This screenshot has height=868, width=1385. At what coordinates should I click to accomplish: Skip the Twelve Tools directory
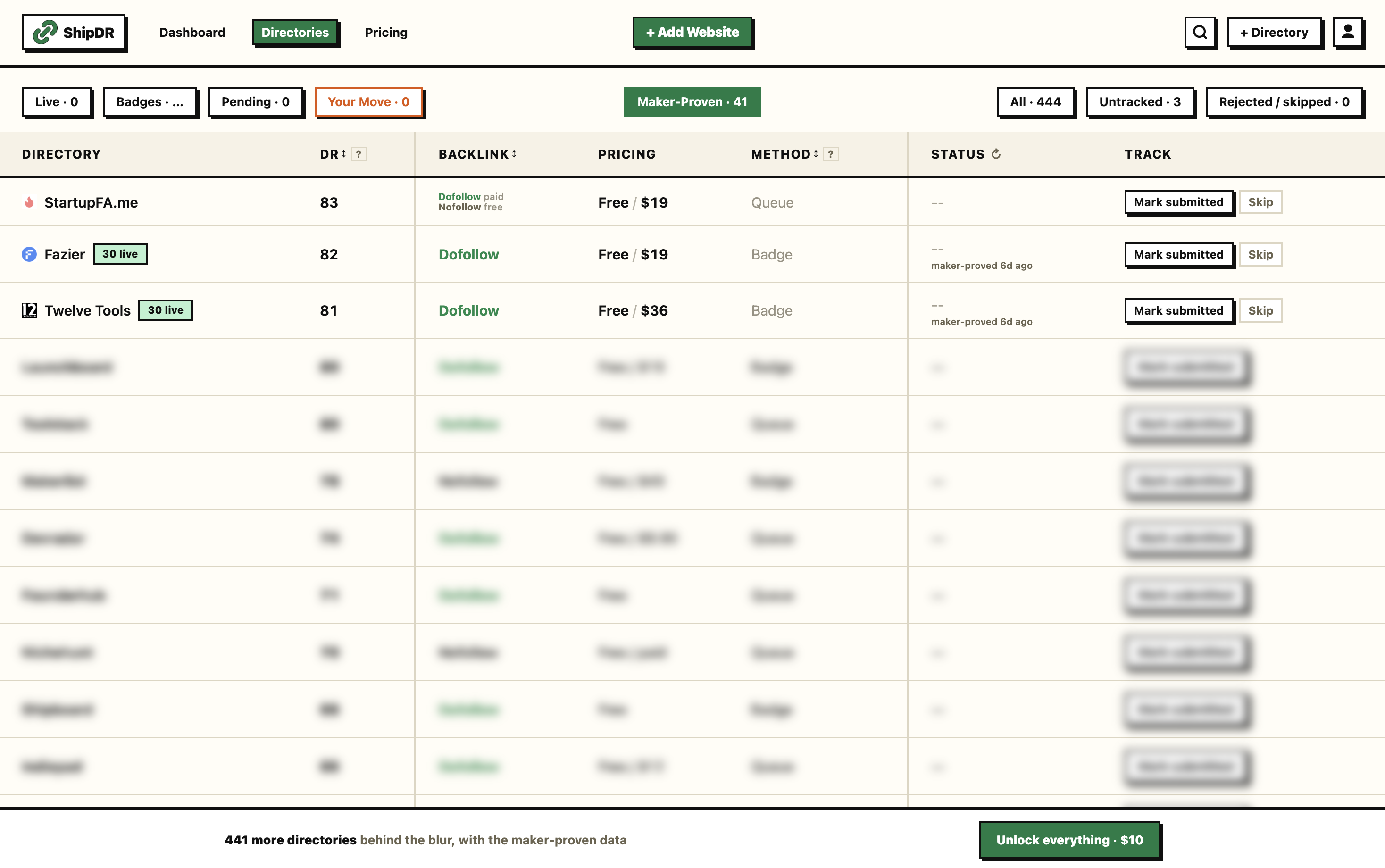pos(1260,310)
